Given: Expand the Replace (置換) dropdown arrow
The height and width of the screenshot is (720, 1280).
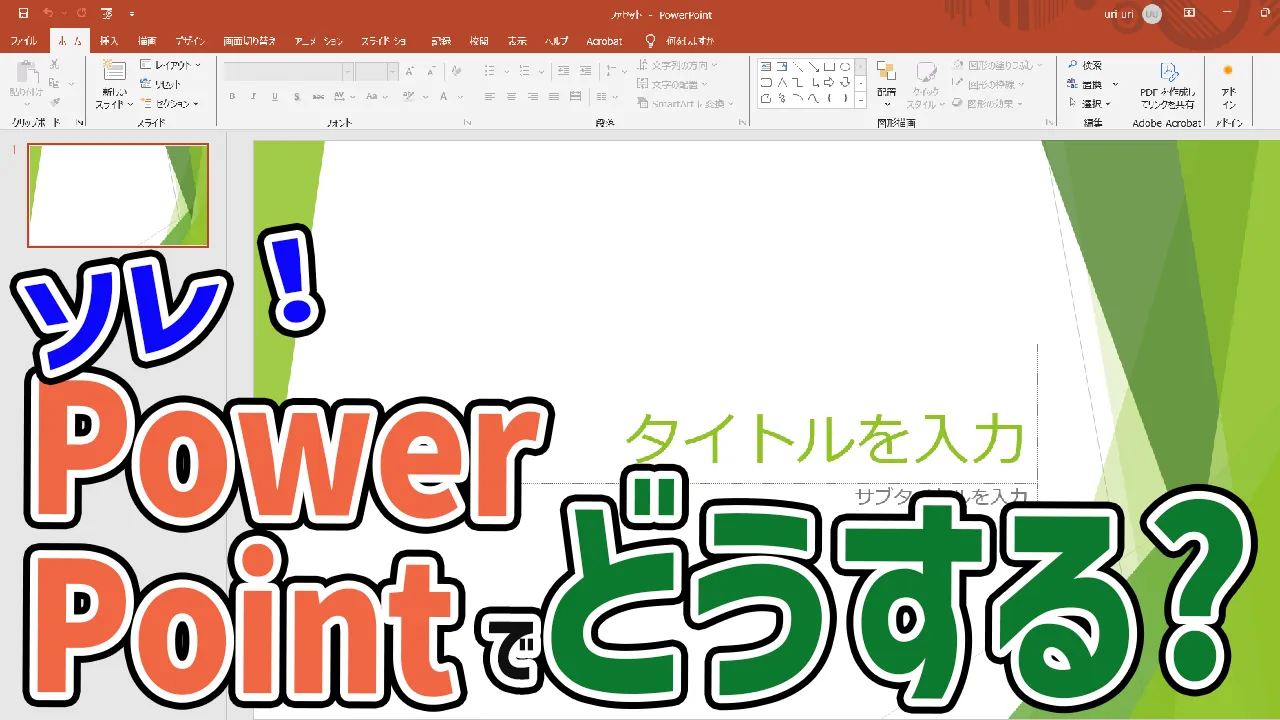Looking at the screenshot, I should tap(1115, 85).
